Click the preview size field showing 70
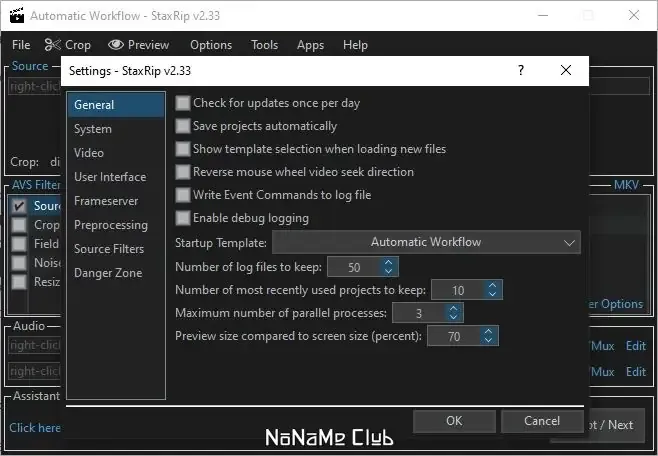 (454, 336)
